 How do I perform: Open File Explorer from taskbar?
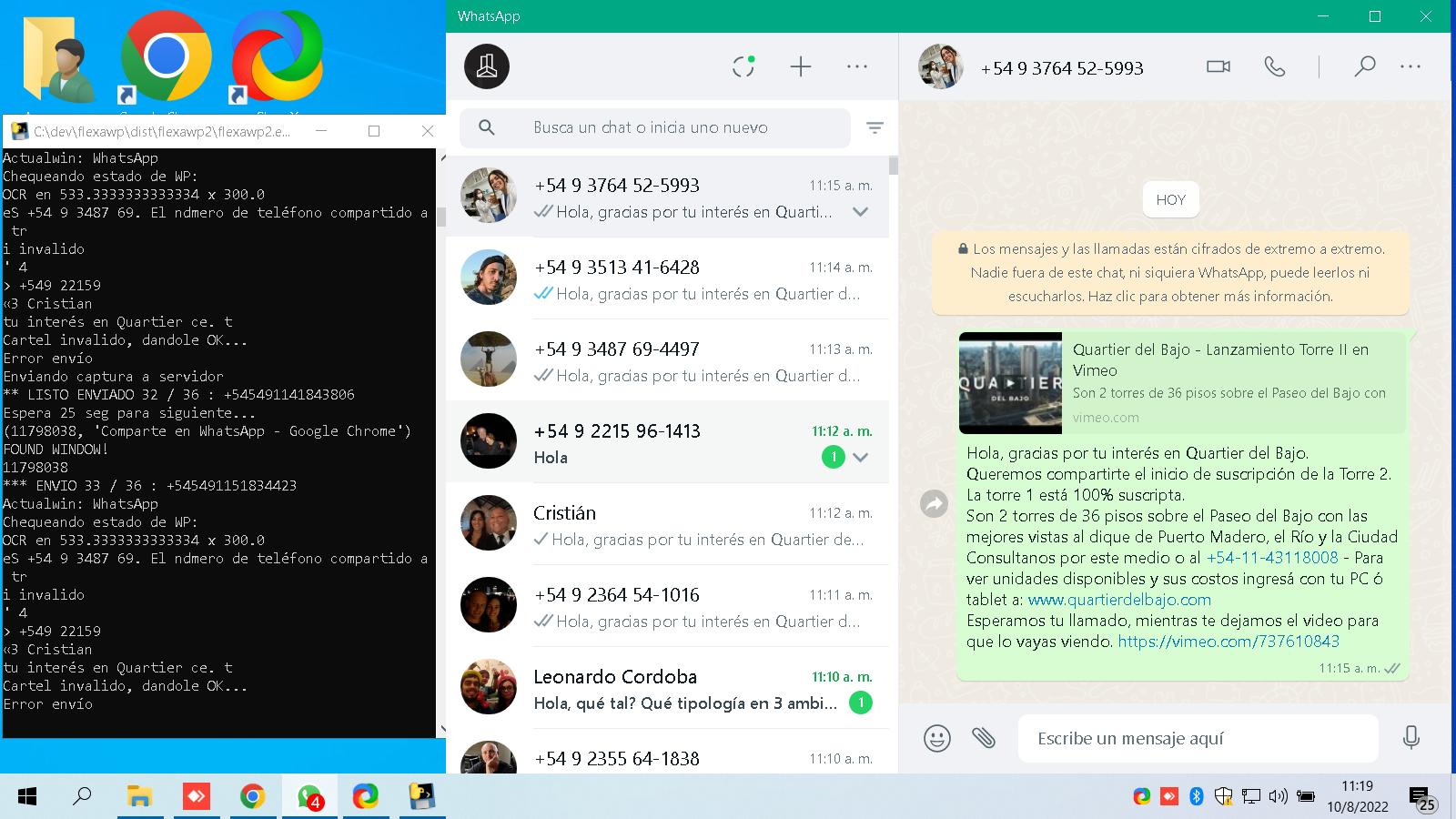click(x=138, y=797)
